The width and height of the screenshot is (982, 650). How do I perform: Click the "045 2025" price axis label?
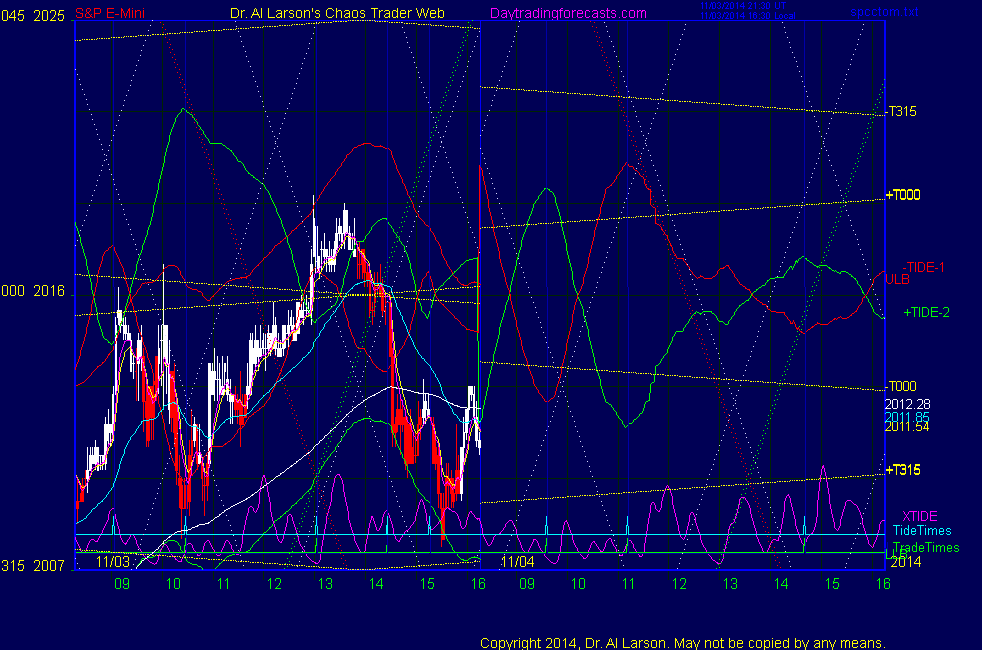point(33,16)
